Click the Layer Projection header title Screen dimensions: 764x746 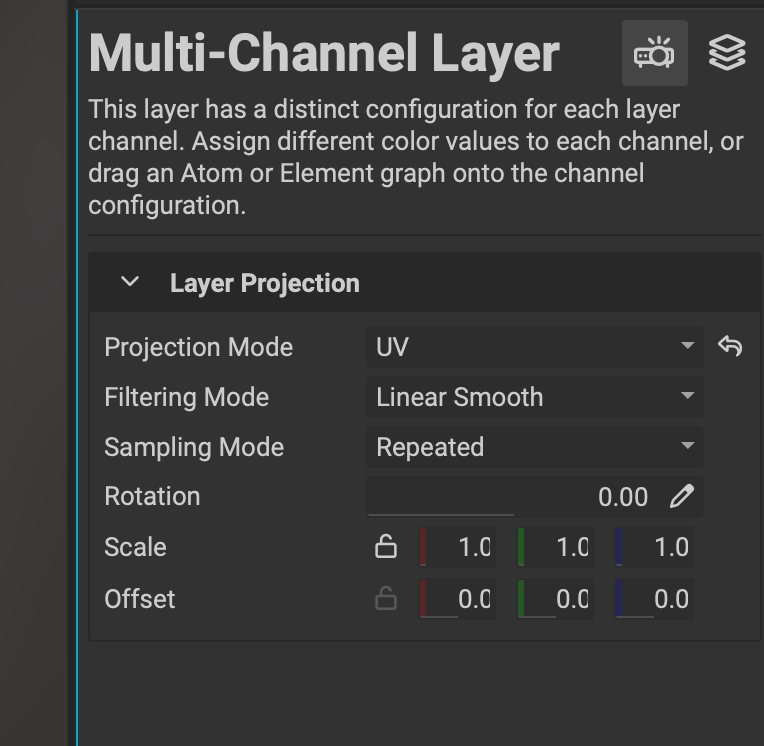pyautogui.click(x=264, y=283)
